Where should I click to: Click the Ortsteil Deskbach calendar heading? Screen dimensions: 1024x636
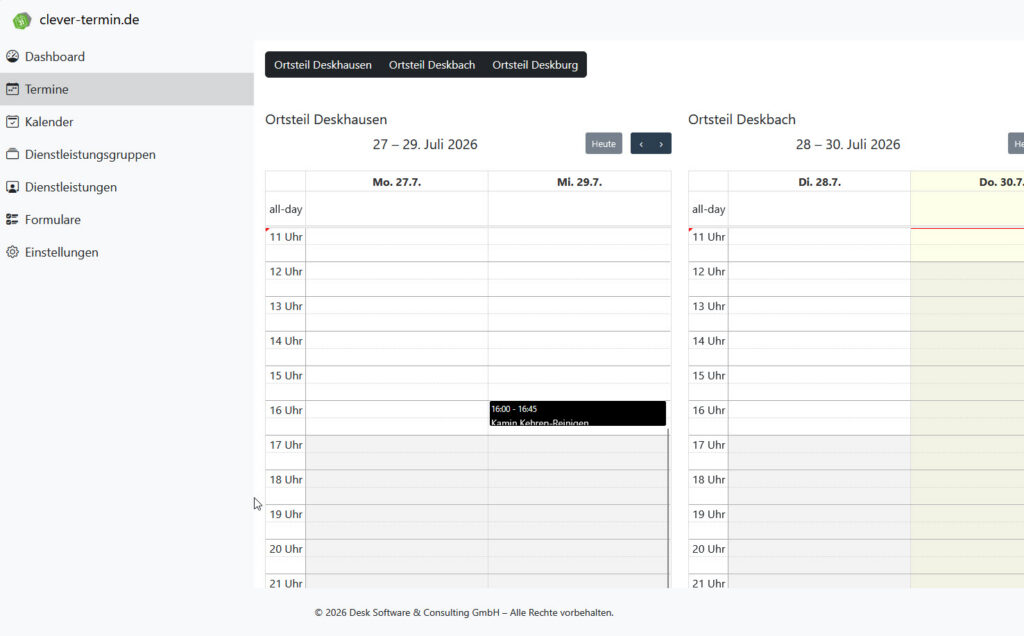742,119
